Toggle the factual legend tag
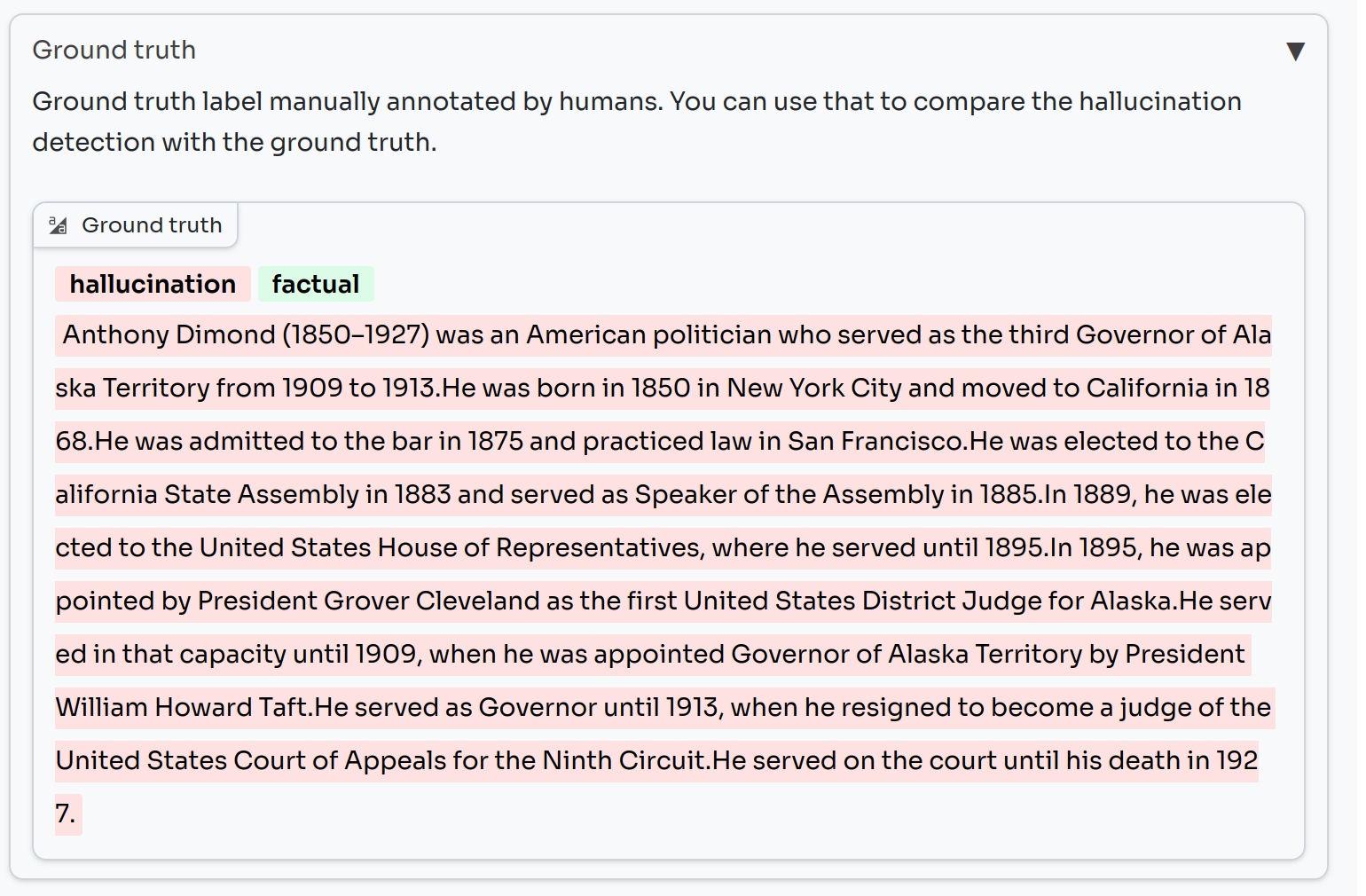This screenshot has height=896, width=1366. click(x=316, y=284)
